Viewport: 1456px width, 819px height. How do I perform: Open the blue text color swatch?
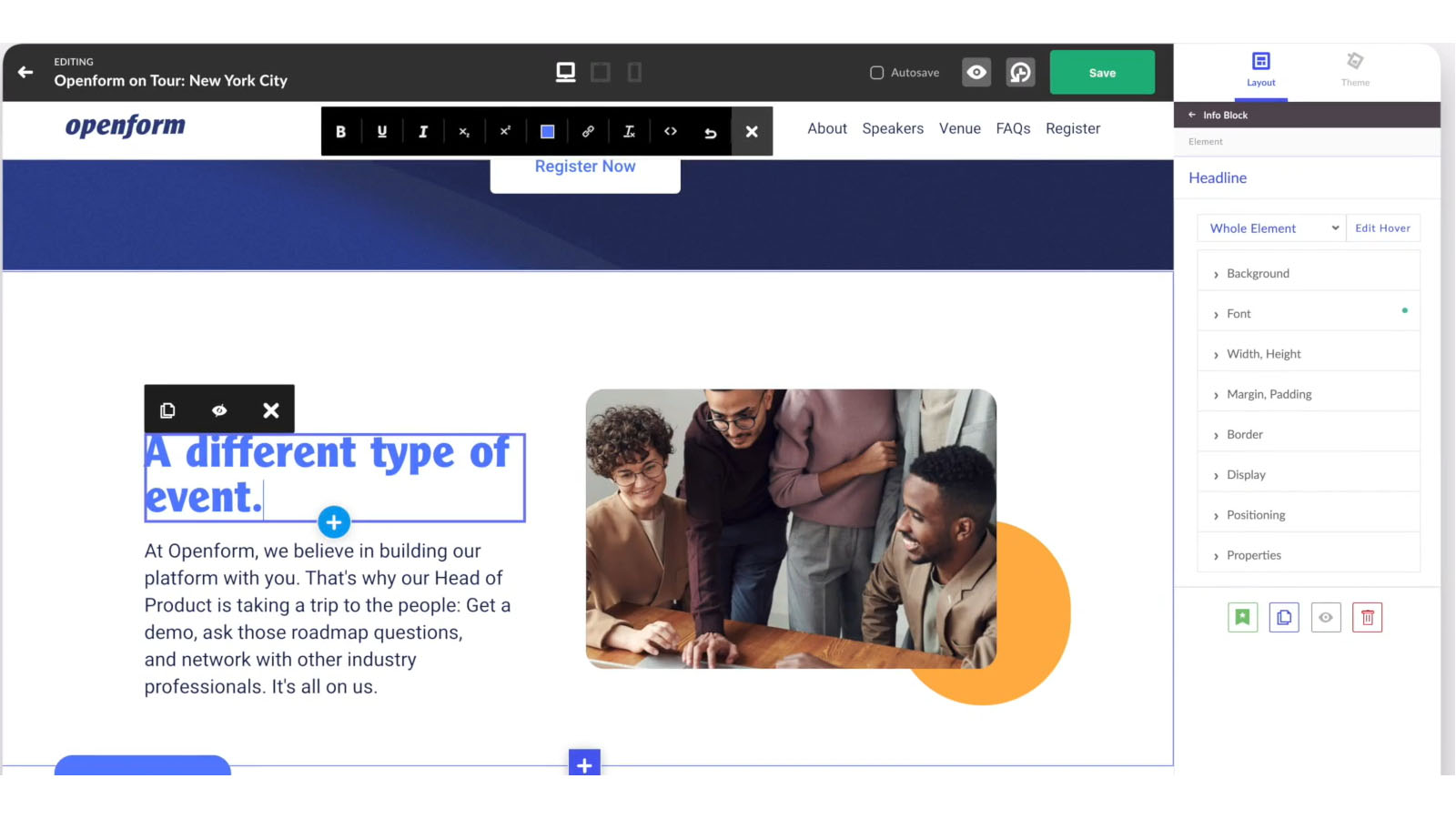[x=547, y=131]
